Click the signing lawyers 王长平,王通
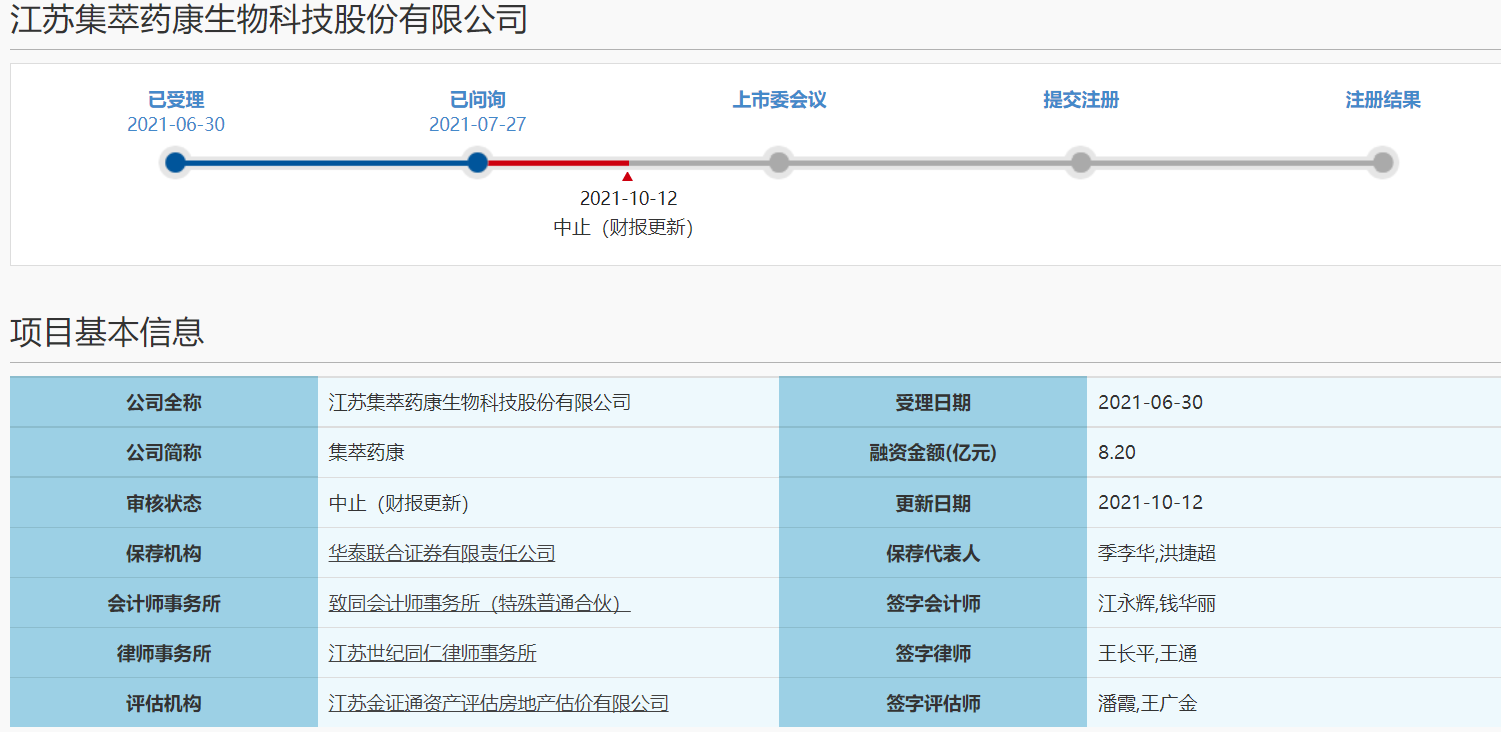The width and height of the screenshot is (1501, 732). (x=1148, y=653)
